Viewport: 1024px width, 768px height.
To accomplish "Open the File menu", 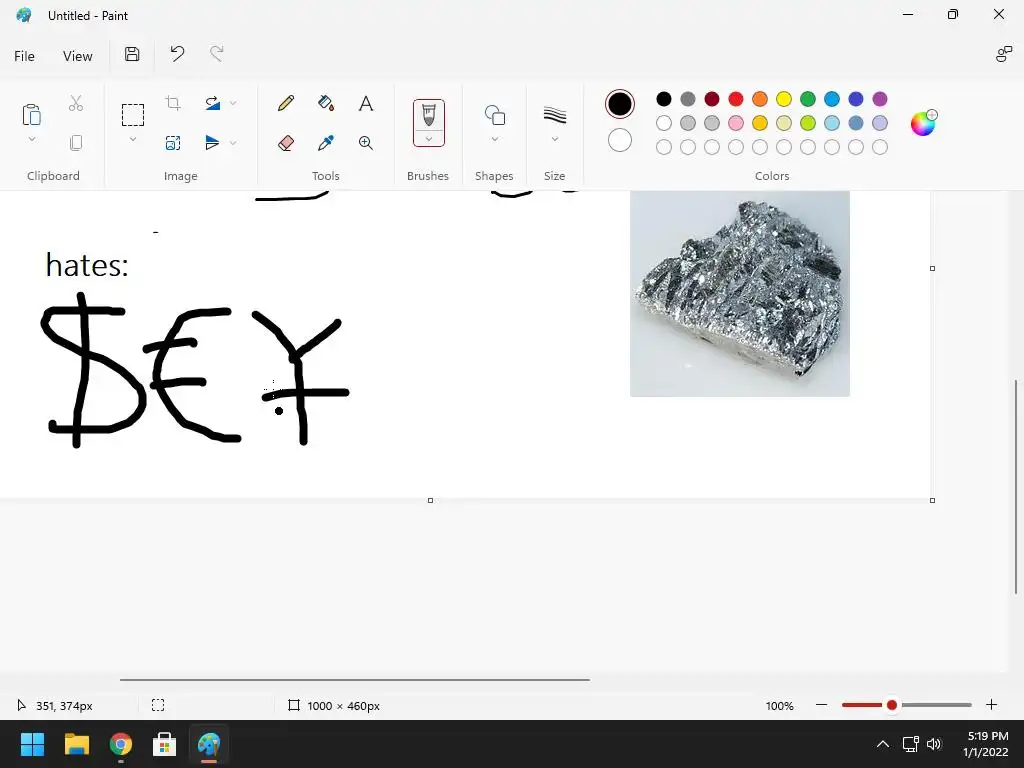I will point(24,56).
